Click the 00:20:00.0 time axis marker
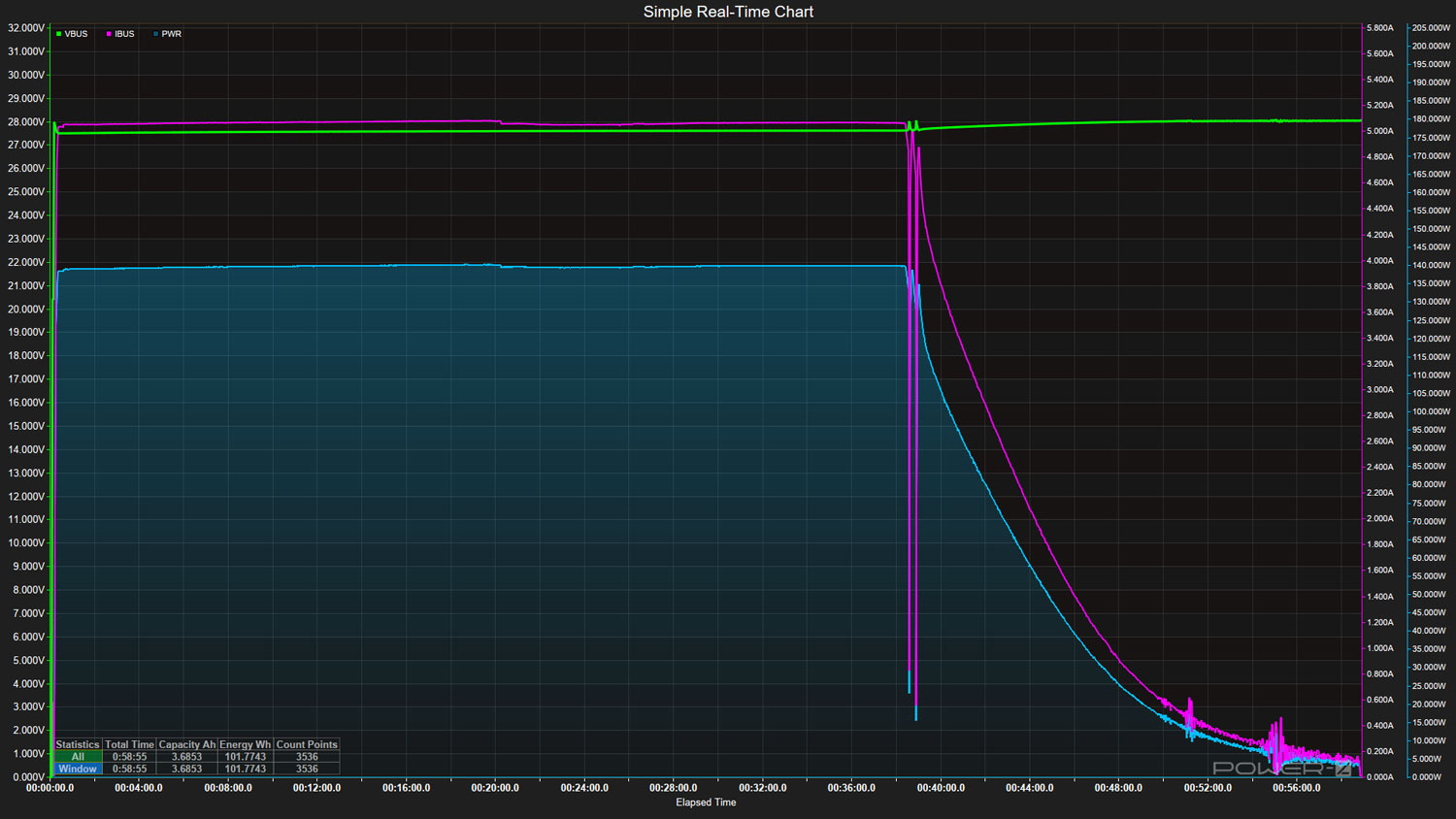This screenshot has height=819, width=1456. [x=495, y=788]
